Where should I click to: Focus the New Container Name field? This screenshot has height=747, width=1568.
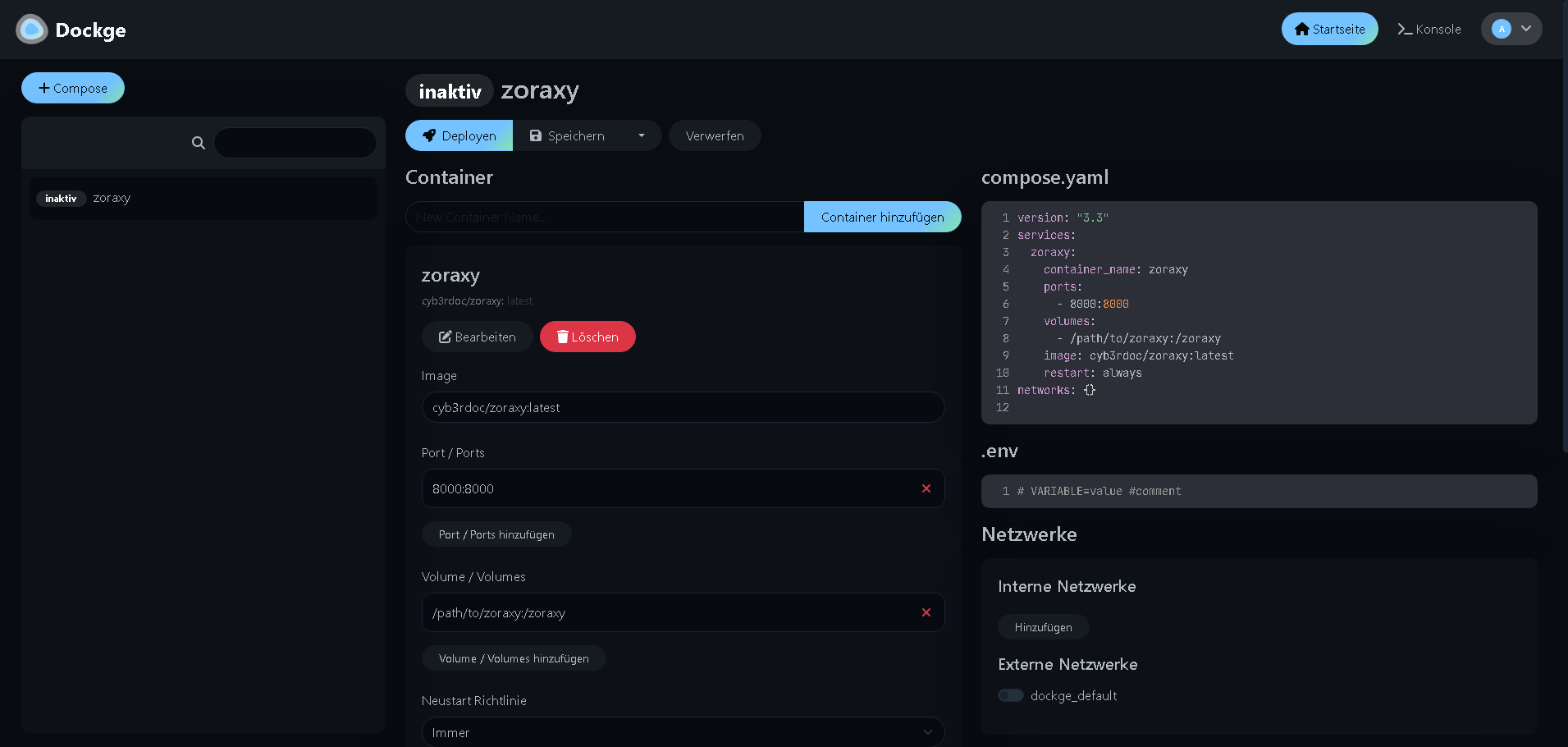tap(605, 217)
